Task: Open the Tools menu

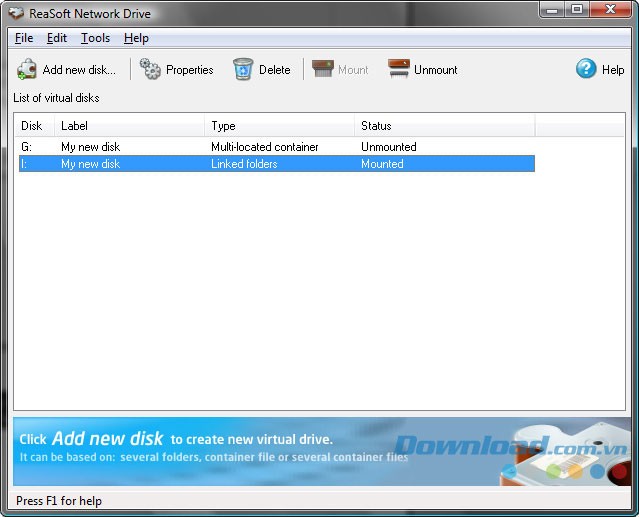Action: pyautogui.click(x=95, y=38)
